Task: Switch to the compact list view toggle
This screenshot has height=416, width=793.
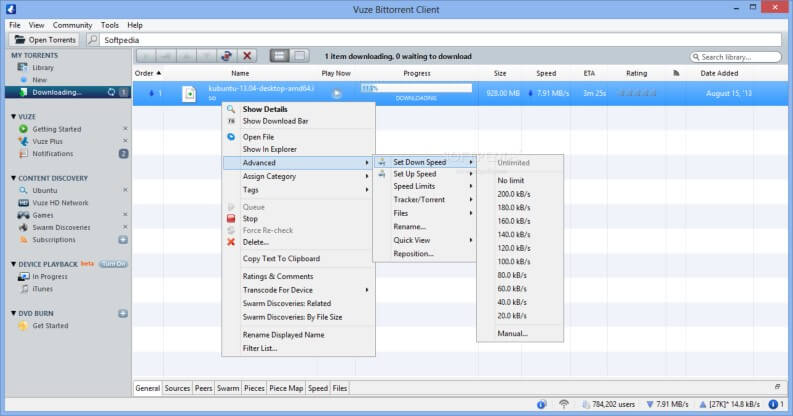Action: tap(279, 56)
